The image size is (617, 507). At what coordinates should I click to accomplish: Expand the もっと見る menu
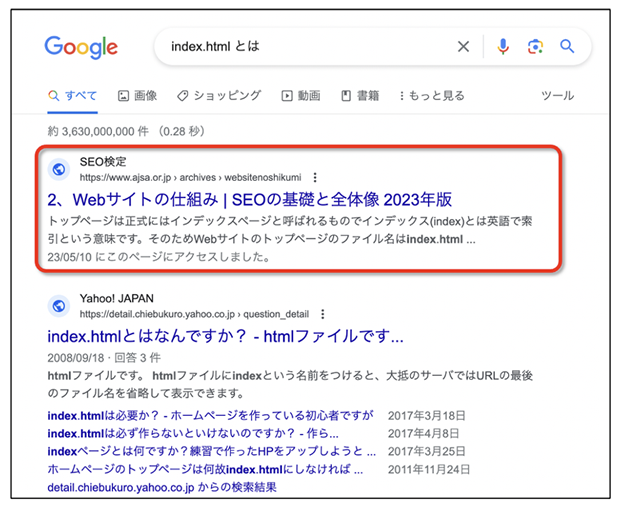click(x=432, y=96)
